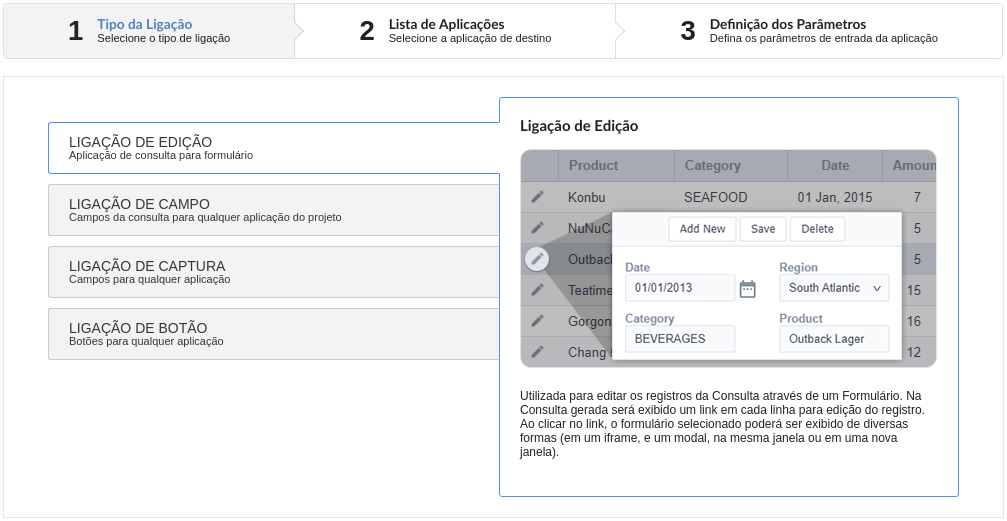Image resolution: width=1007 pixels, height=521 pixels.
Task: Expand the Region South Atlantic dropdown
Action: (x=834, y=288)
